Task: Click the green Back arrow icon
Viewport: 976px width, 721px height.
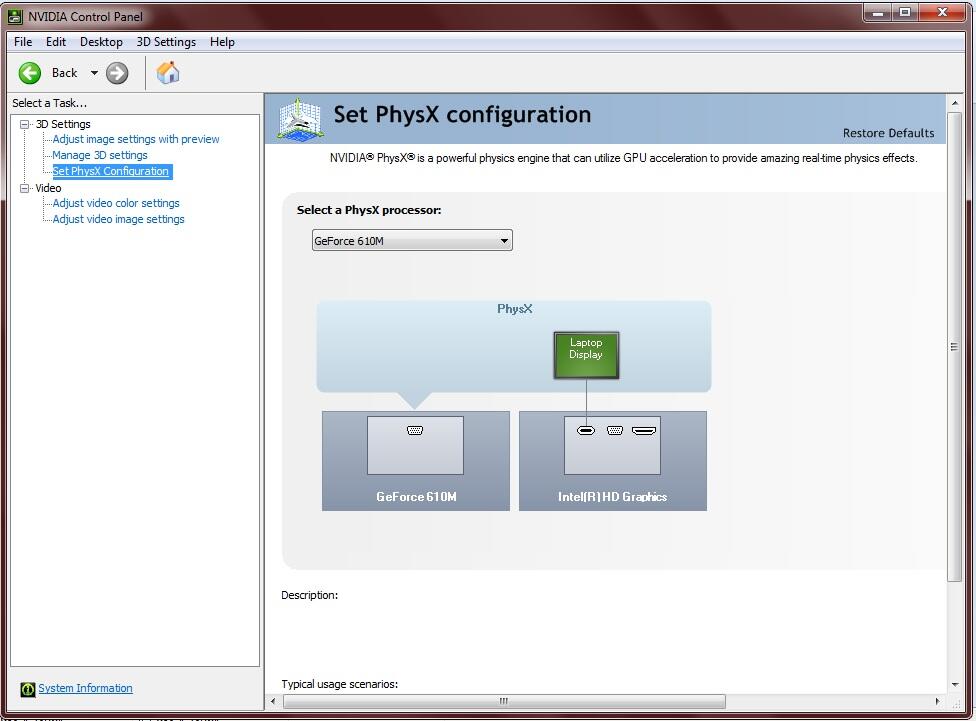Action: [x=30, y=73]
